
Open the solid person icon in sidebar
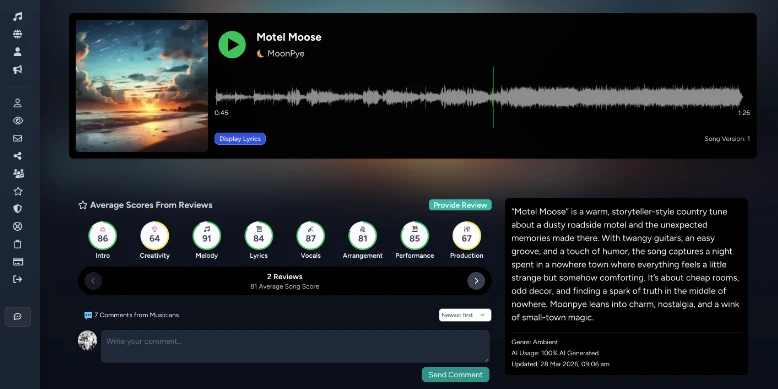click(x=17, y=52)
